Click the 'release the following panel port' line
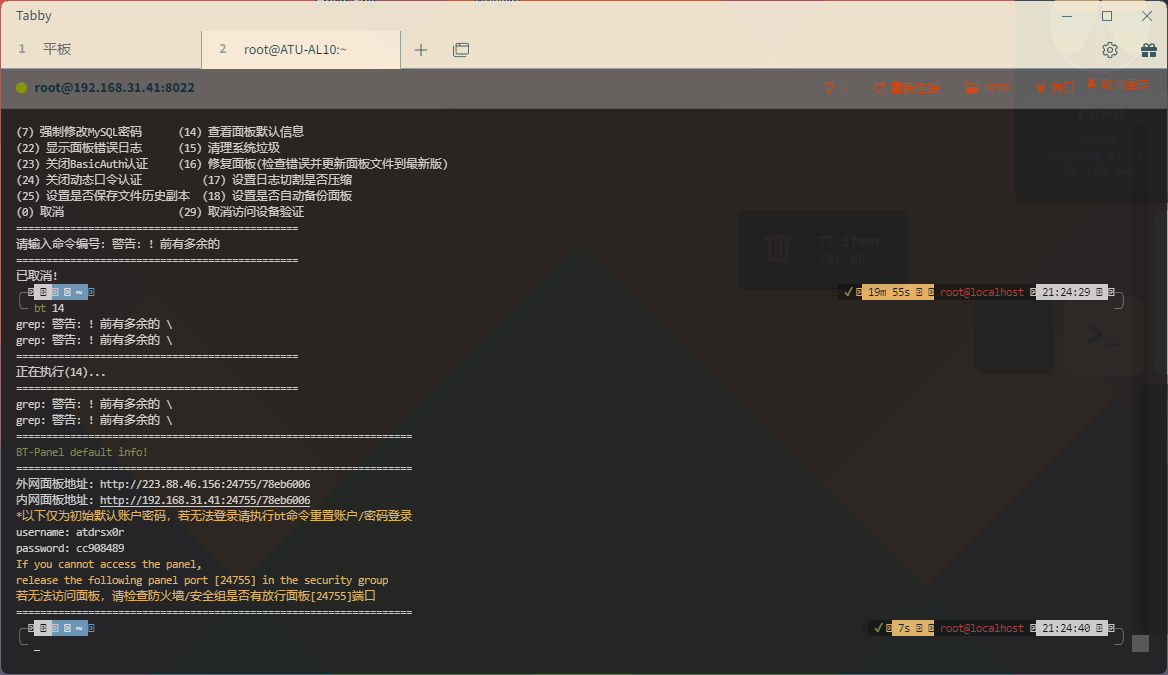The image size is (1168, 675). click(x=202, y=580)
